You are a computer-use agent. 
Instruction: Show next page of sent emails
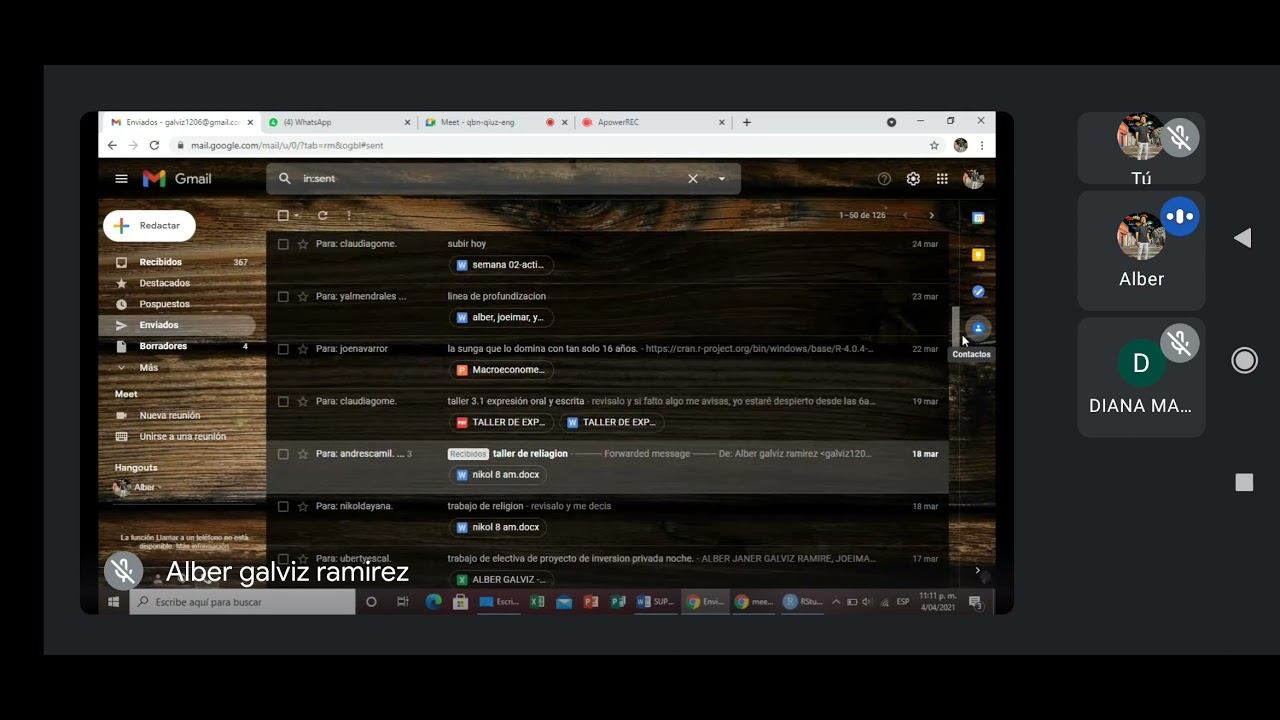click(931, 215)
